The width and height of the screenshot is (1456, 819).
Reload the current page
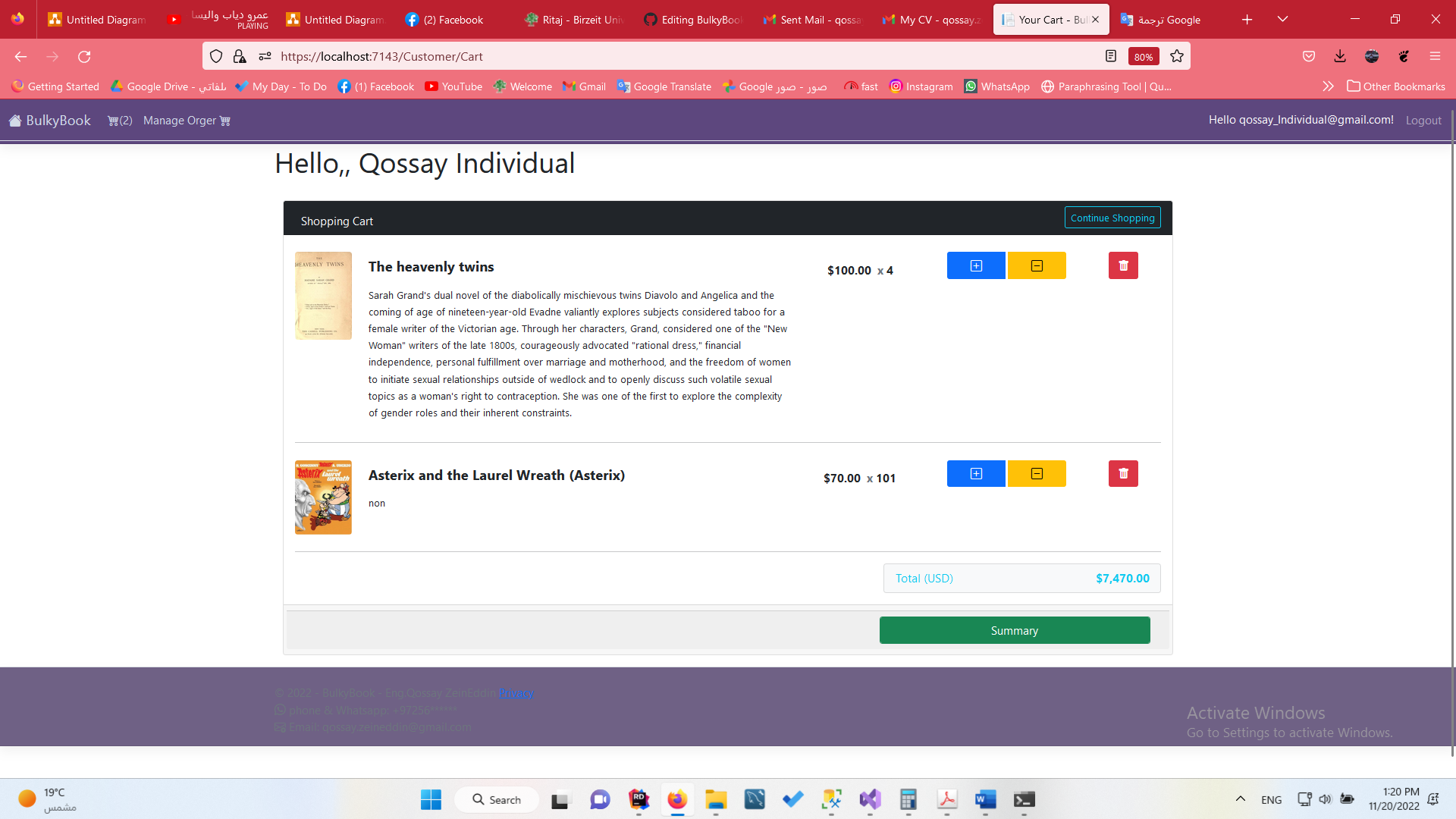(x=84, y=56)
